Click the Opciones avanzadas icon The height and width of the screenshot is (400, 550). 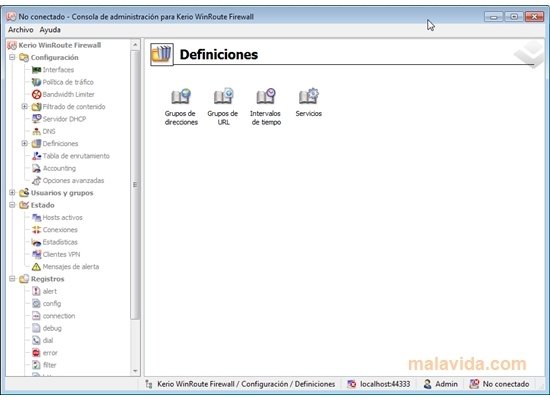point(36,181)
